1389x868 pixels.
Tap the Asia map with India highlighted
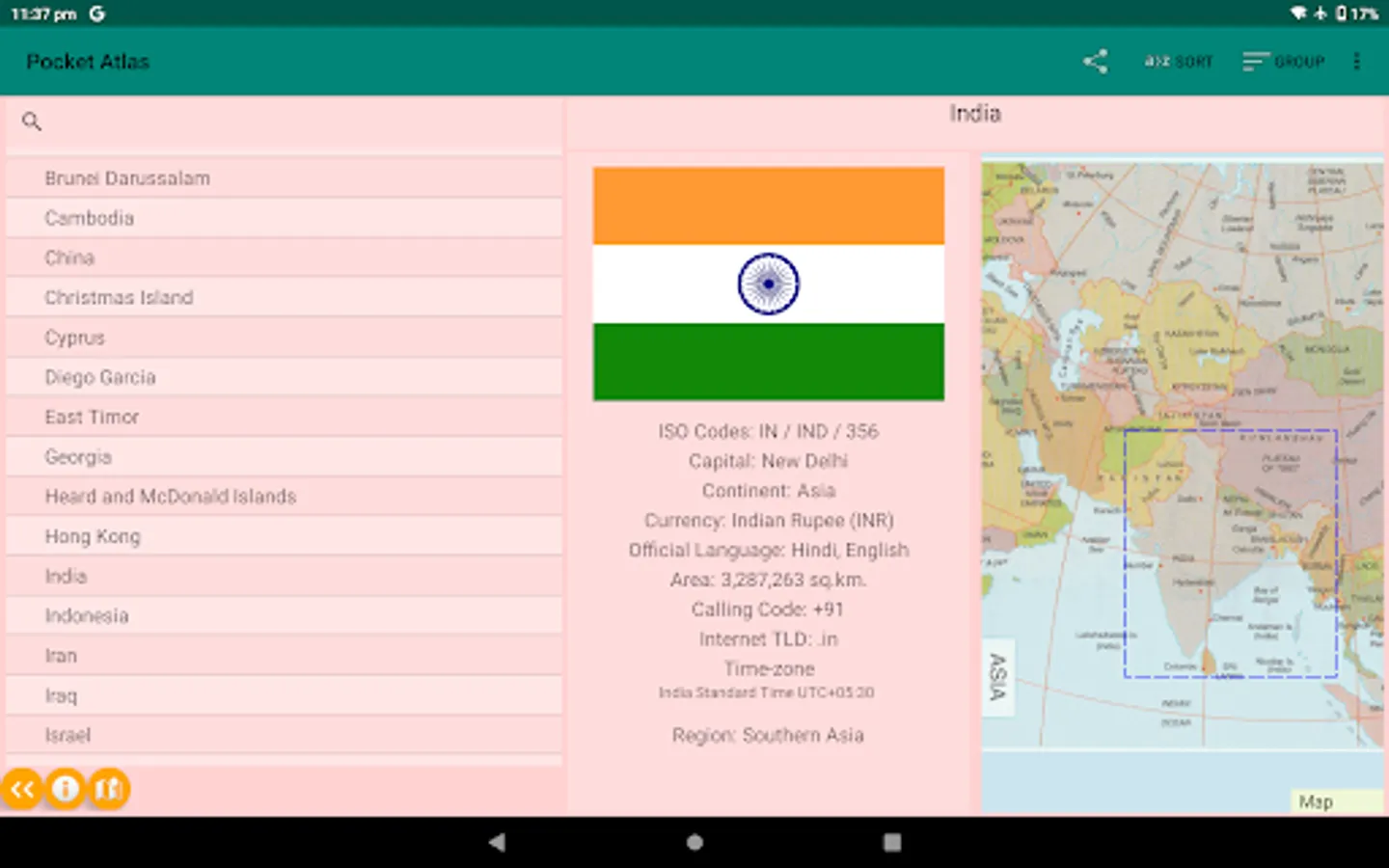click(x=1183, y=454)
